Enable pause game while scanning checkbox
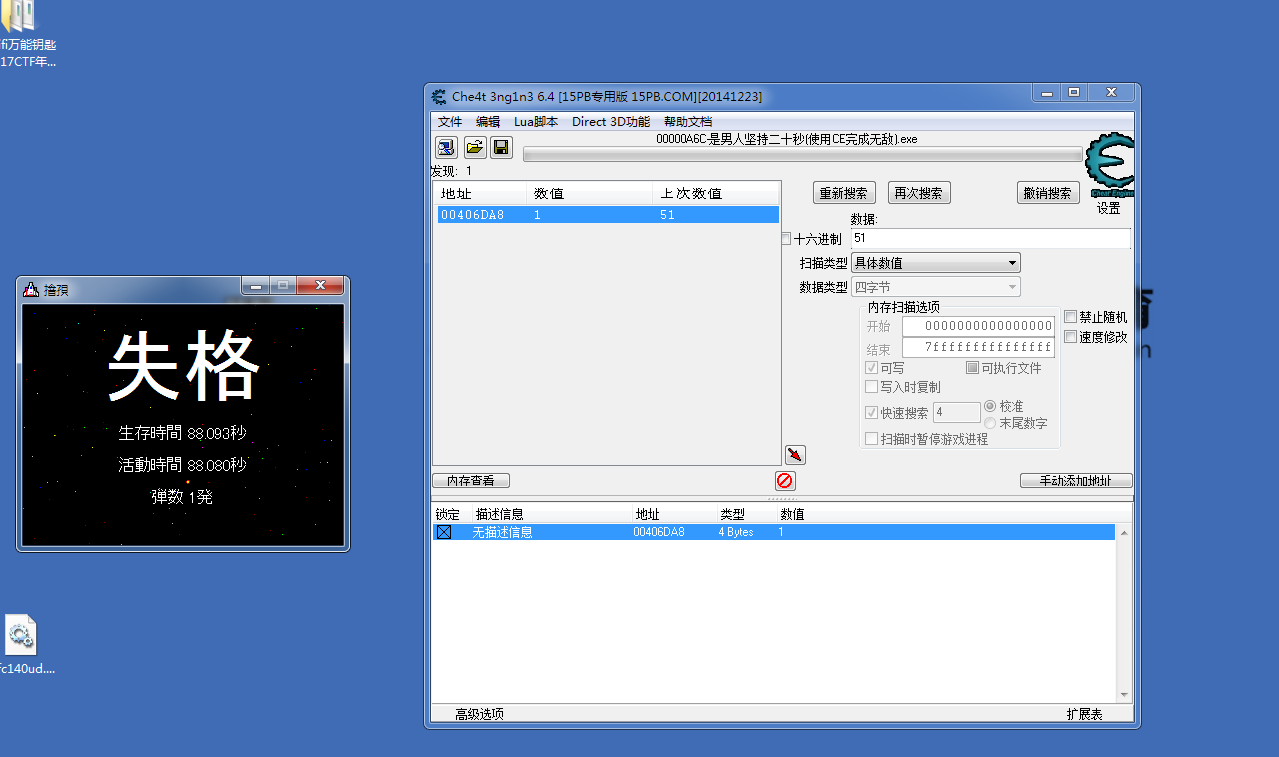Image resolution: width=1279 pixels, height=757 pixels. (x=871, y=439)
